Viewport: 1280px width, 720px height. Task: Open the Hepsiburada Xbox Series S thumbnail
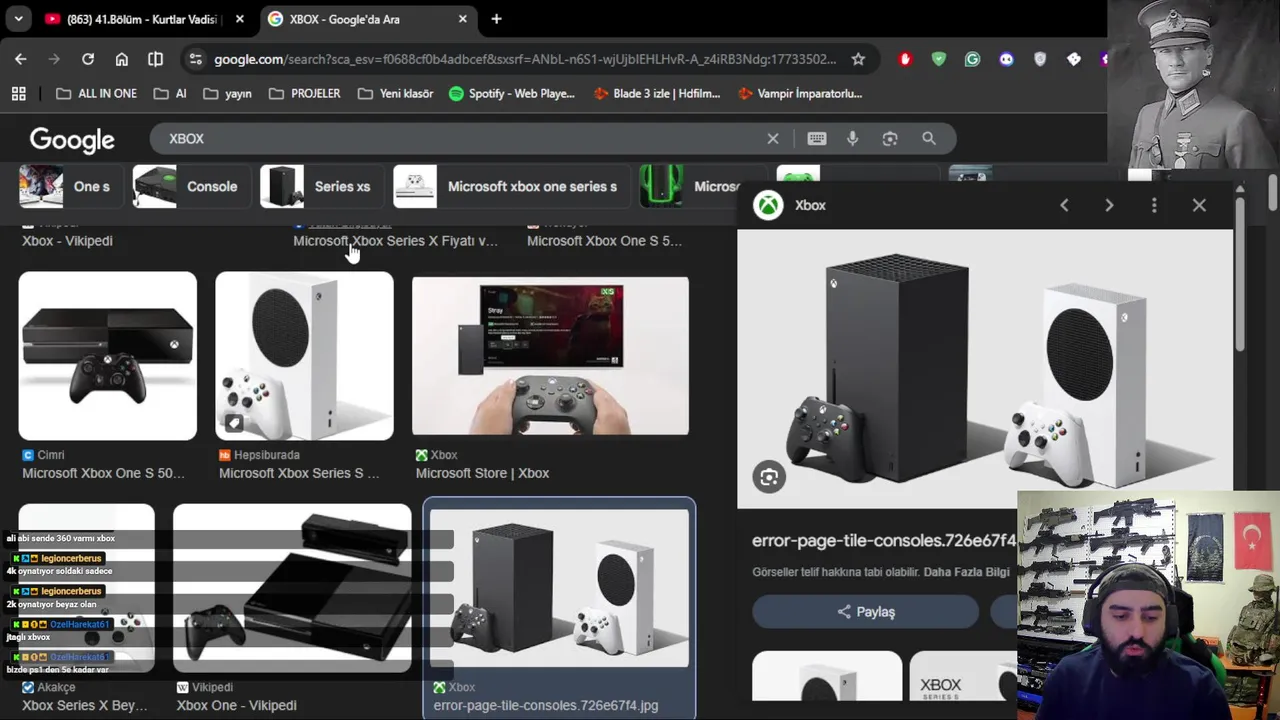coord(304,356)
